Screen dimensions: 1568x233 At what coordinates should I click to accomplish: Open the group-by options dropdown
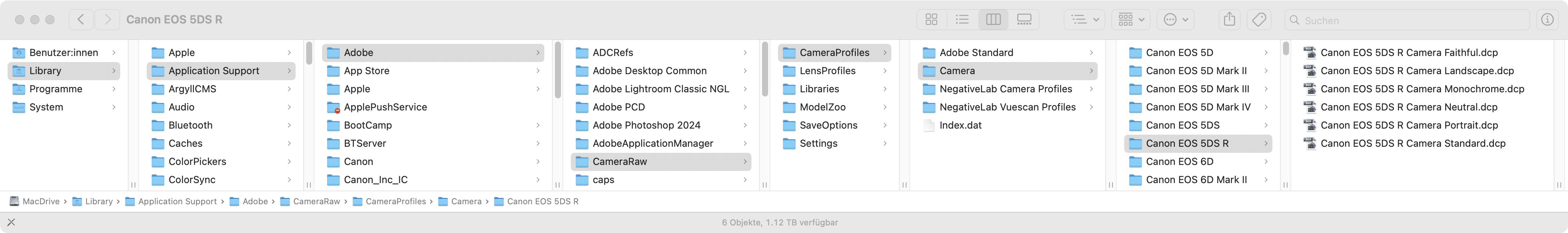click(1085, 19)
